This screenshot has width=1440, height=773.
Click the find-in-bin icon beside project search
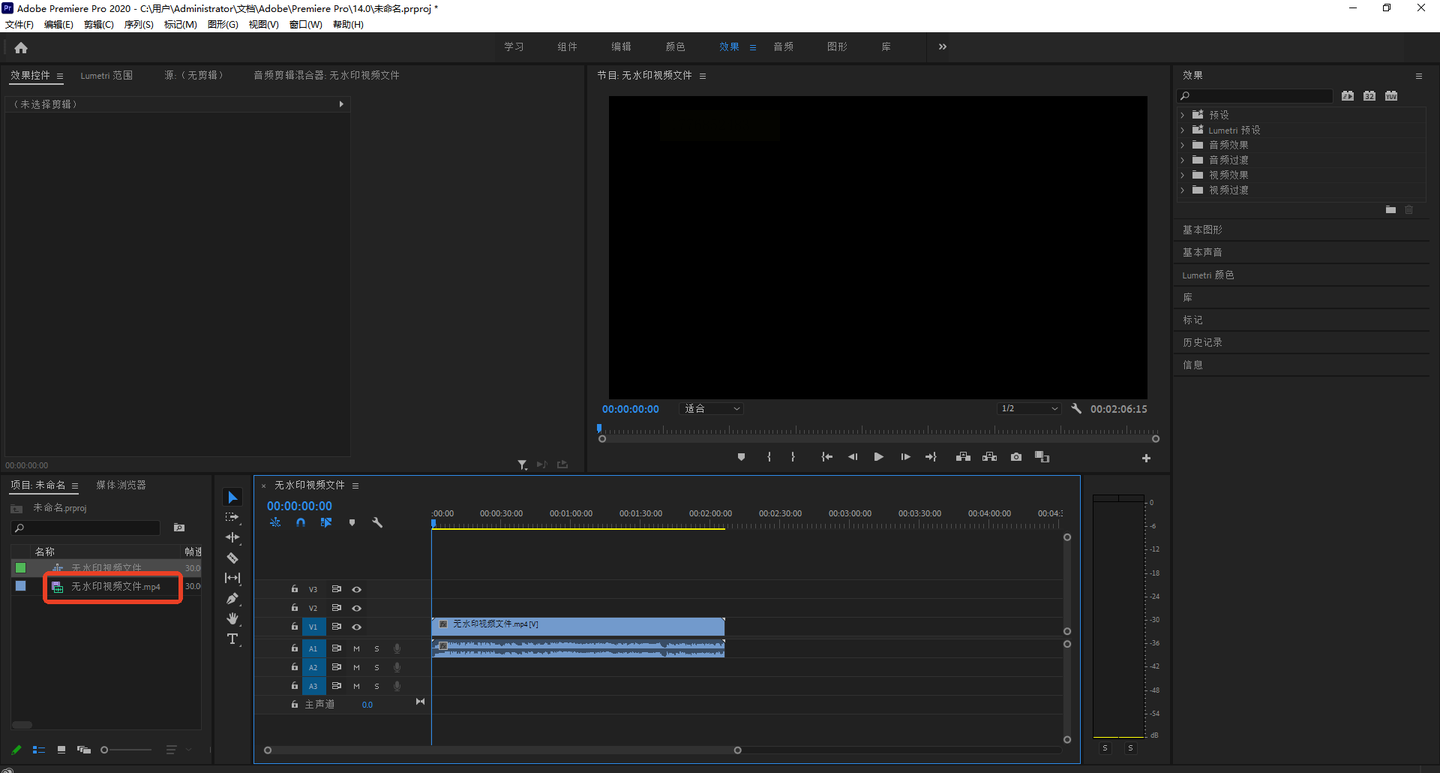pyautogui.click(x=179, y=528)
